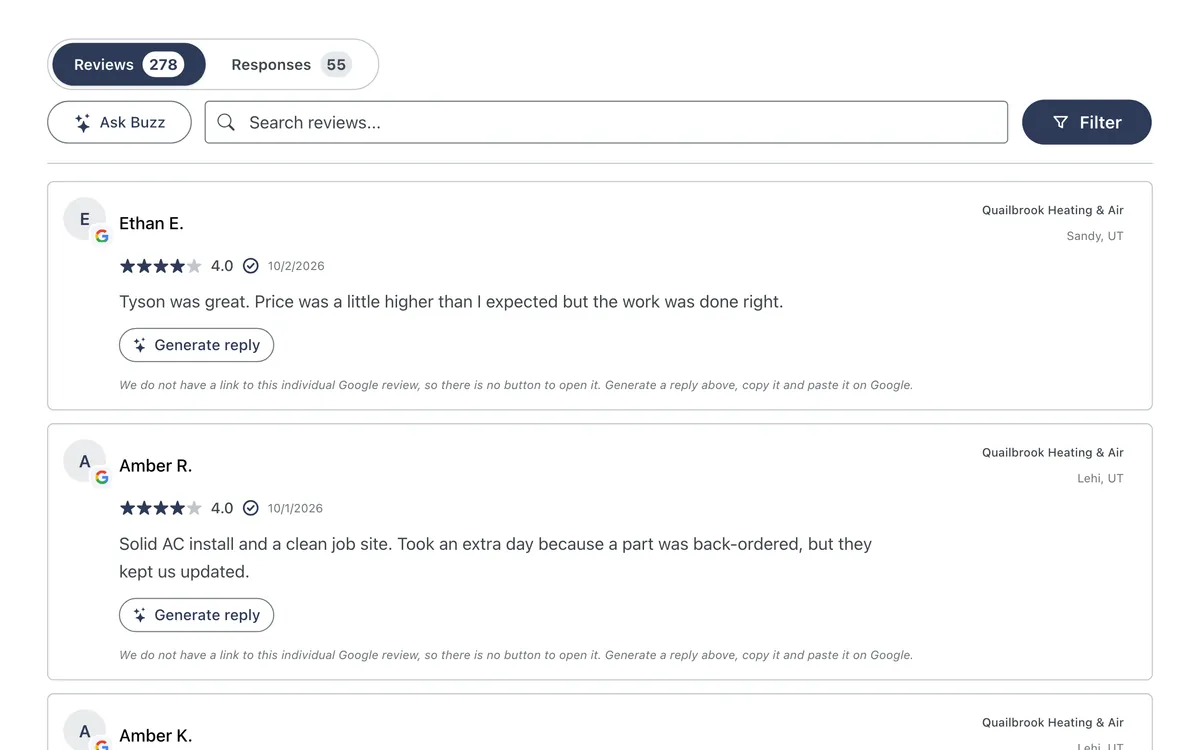Viewport: 1200px width, 750px height.
Task: Generate reply for Ethan E.'s review
Action: coord(196,345)
